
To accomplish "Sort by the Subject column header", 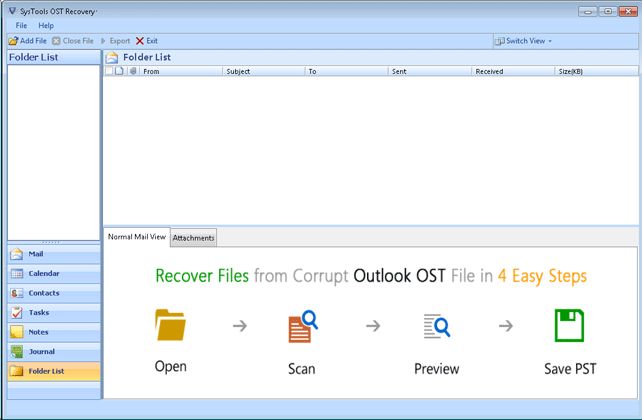I will (264, 71).
